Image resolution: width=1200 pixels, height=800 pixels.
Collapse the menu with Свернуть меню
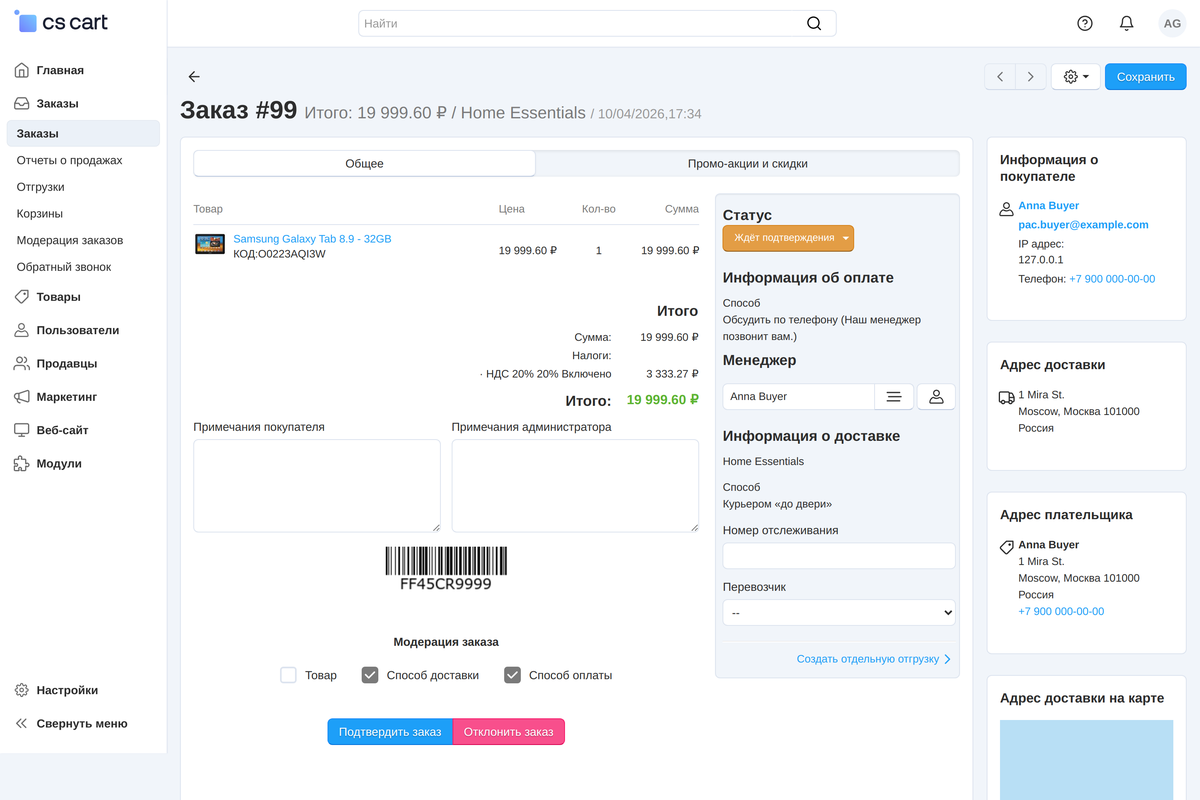[x=83, y=724]
